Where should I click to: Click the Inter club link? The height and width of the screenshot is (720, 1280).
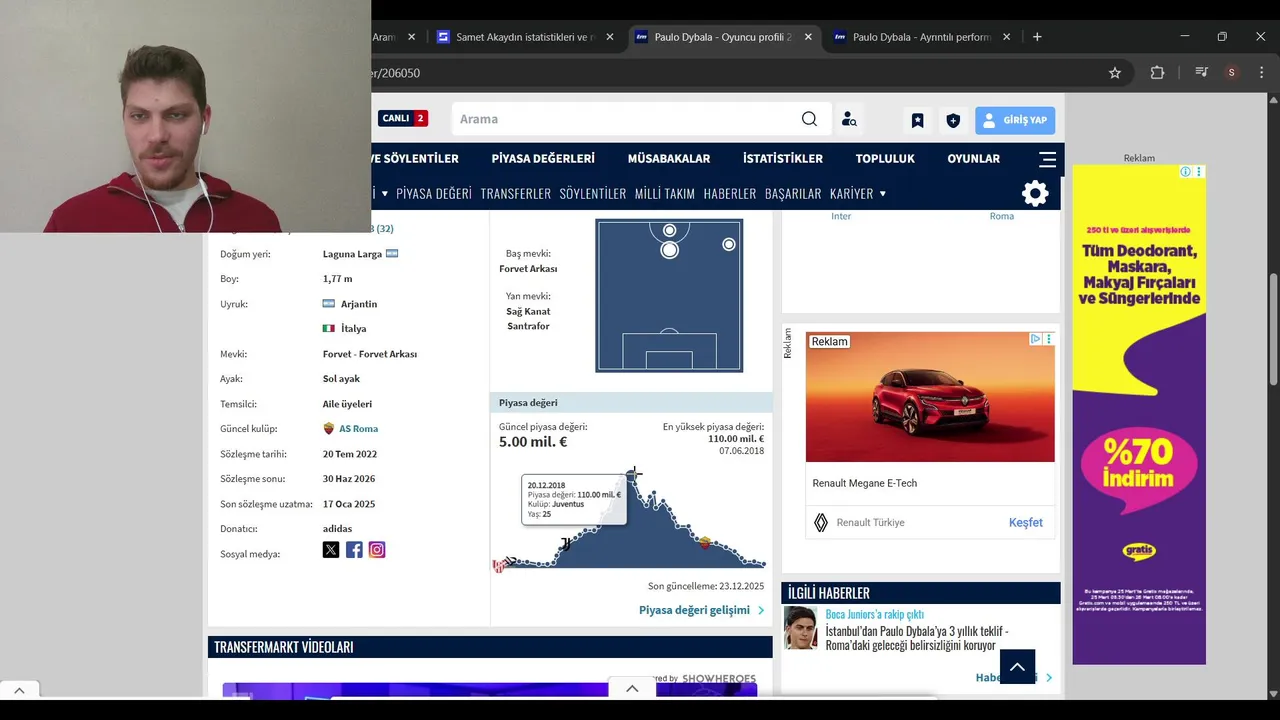tap(841, 216)
